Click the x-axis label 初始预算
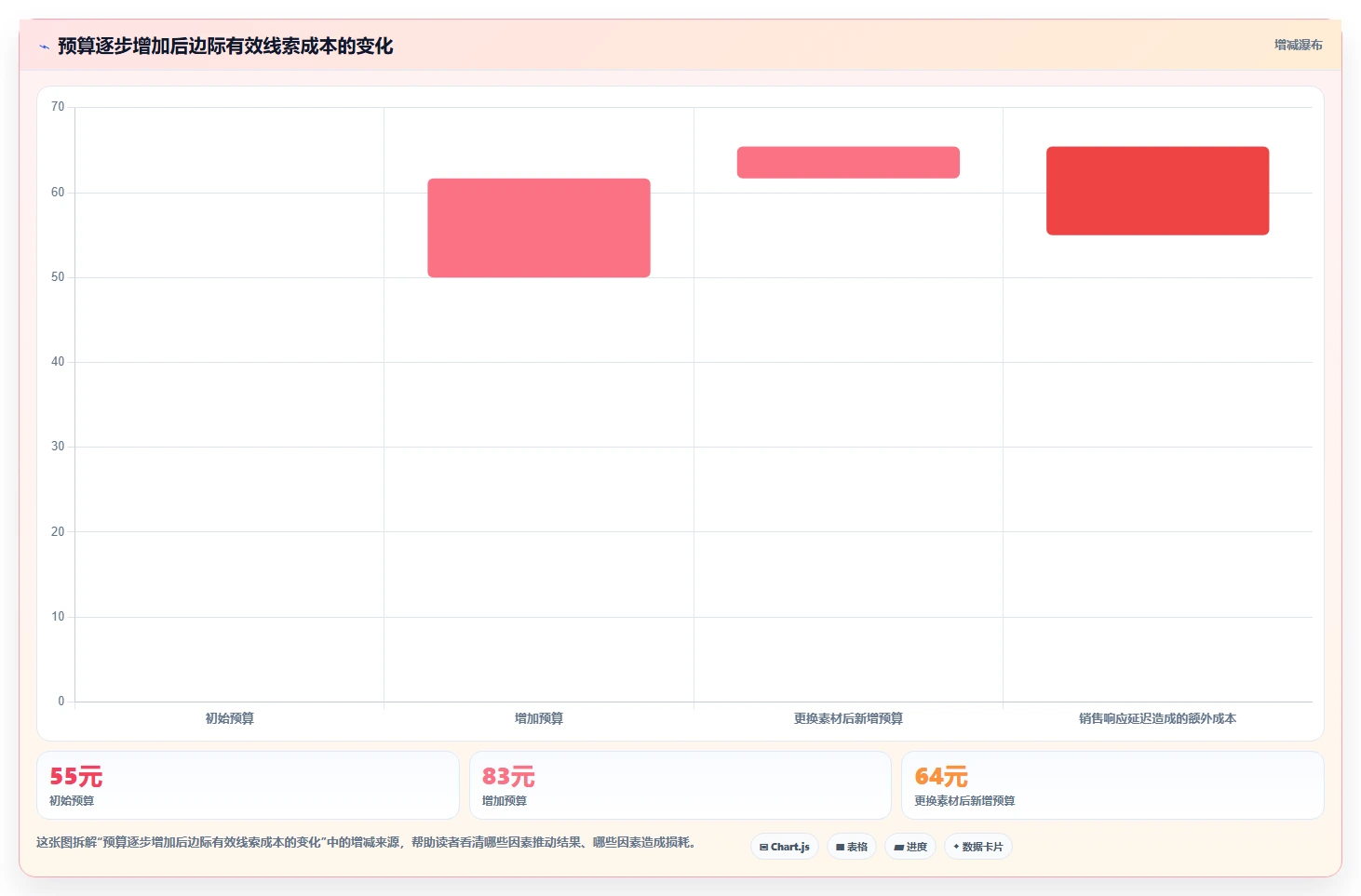 230,718
